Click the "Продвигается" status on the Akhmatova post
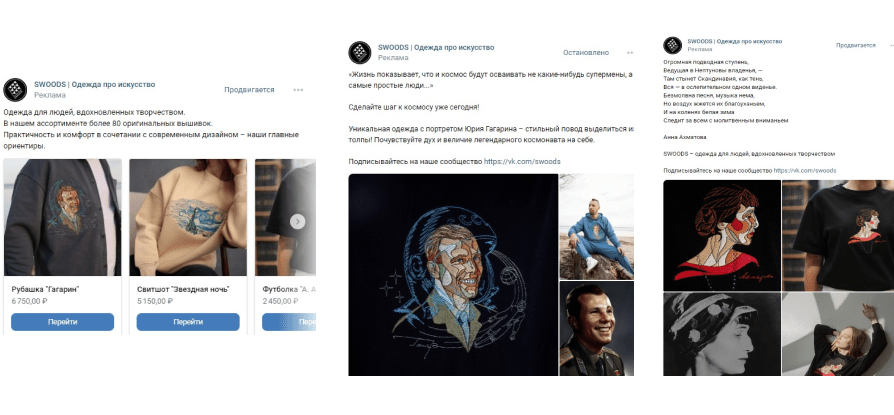This screenshot has height=415, width=894. coord(855,46)
